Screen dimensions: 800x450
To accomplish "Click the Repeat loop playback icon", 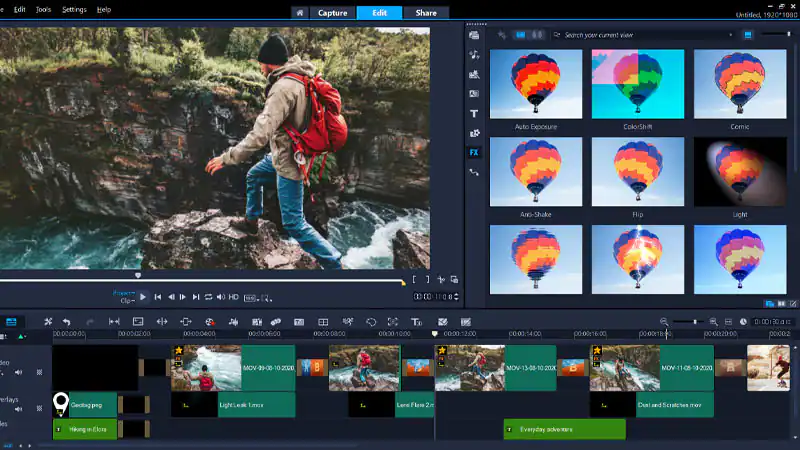I will tap(209, 297).
